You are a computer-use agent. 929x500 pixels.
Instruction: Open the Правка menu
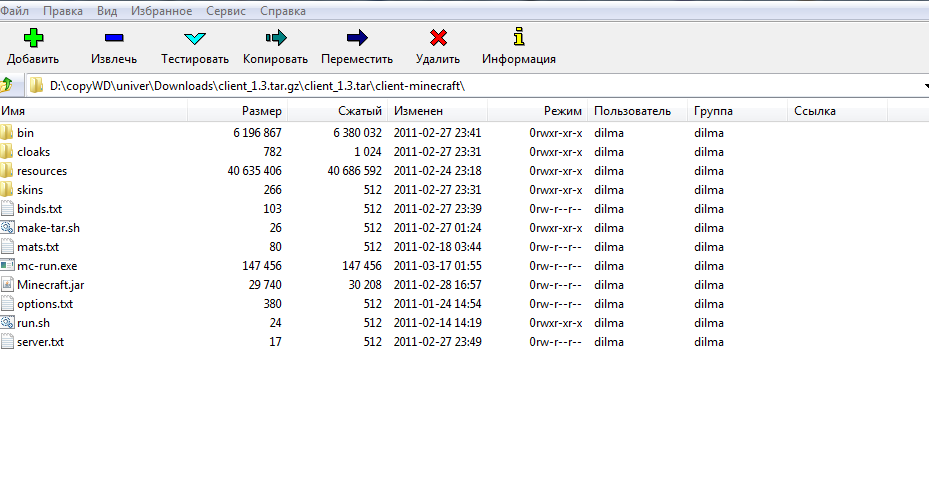pyautogui.click(x=63, y=11)
